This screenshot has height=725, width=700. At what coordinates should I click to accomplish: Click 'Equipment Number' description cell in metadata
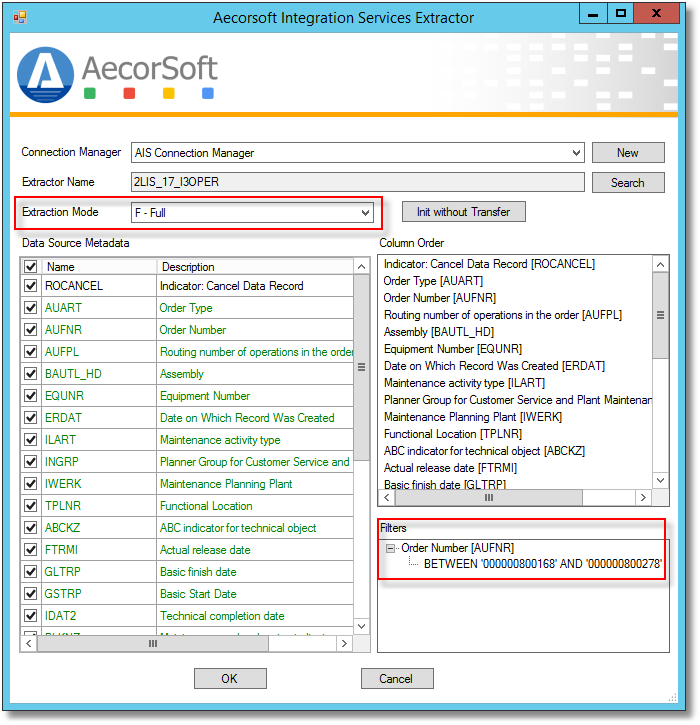(255, 396)
